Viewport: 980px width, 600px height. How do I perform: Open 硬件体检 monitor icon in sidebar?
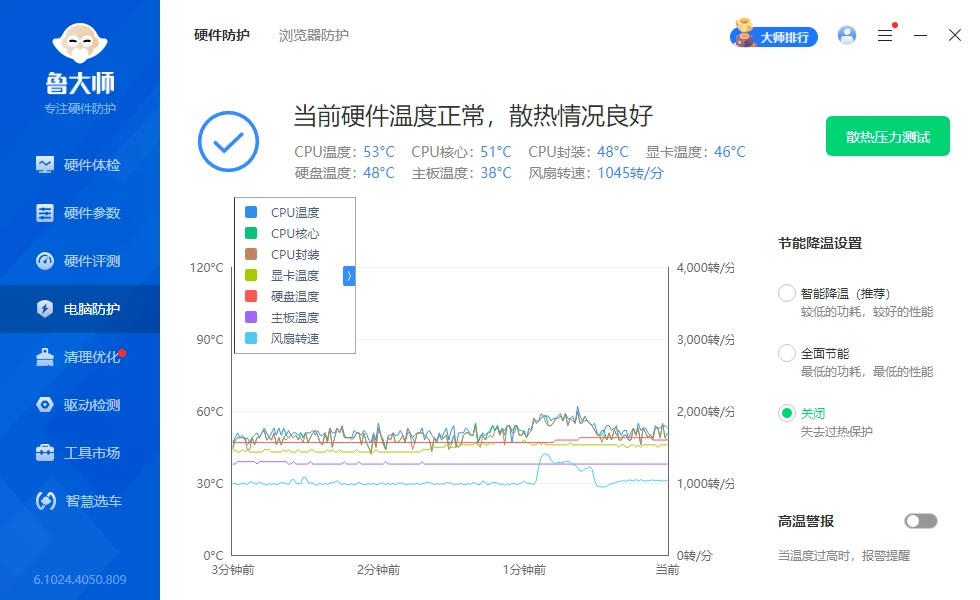click(x=44, y=165)
